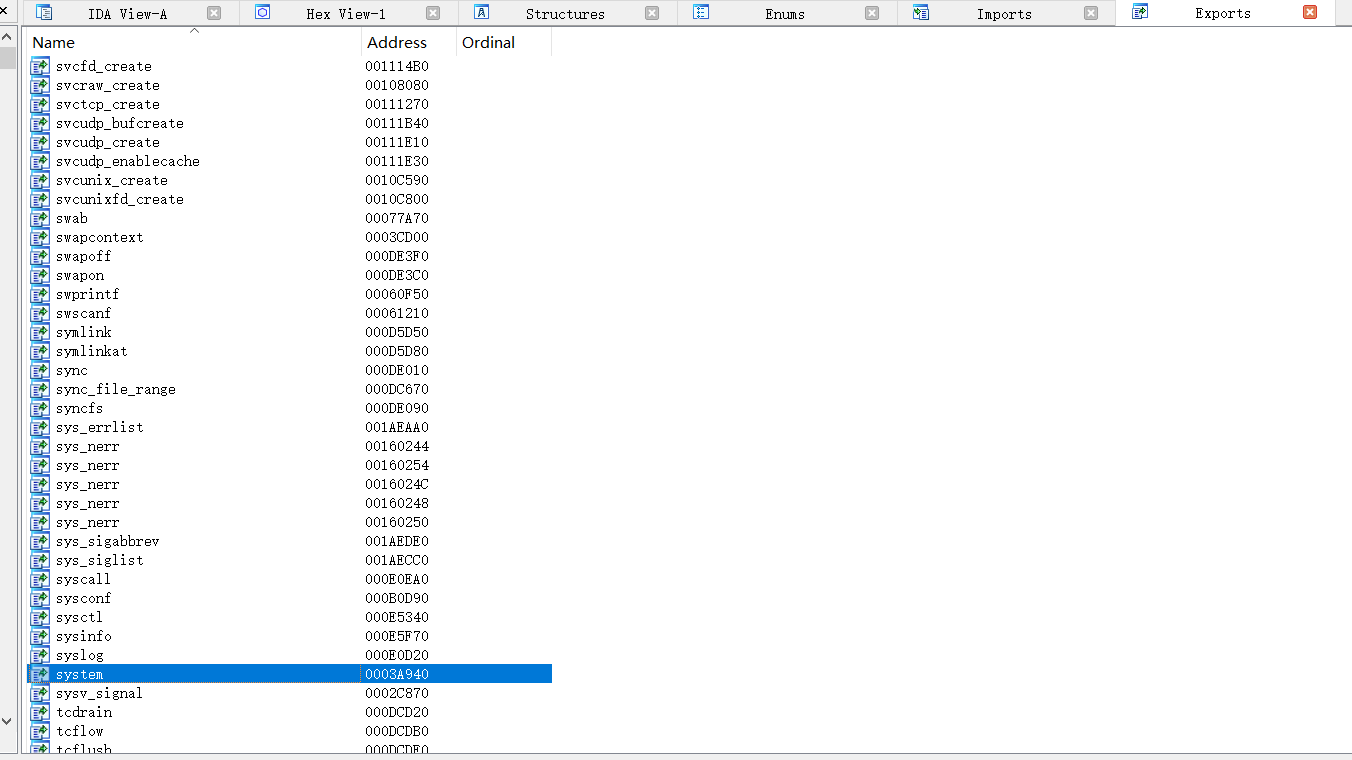Close the Exports tab with red X
This screenshot has height=760, width=1352.
coord(1310,12)
